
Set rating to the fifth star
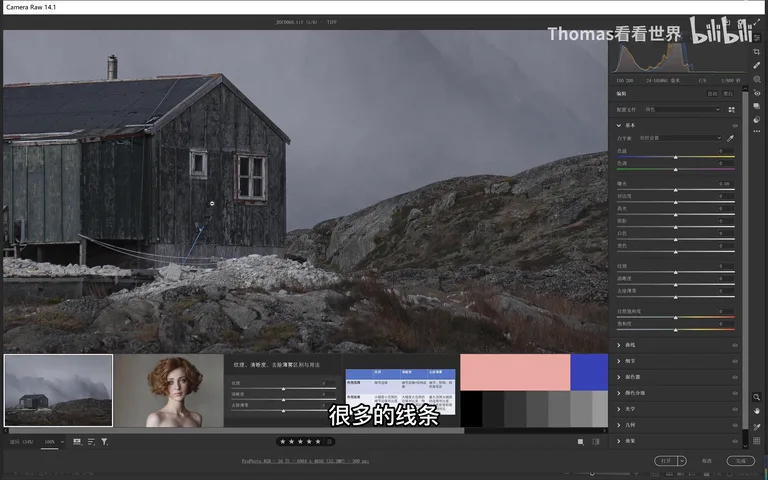point(318,442)
